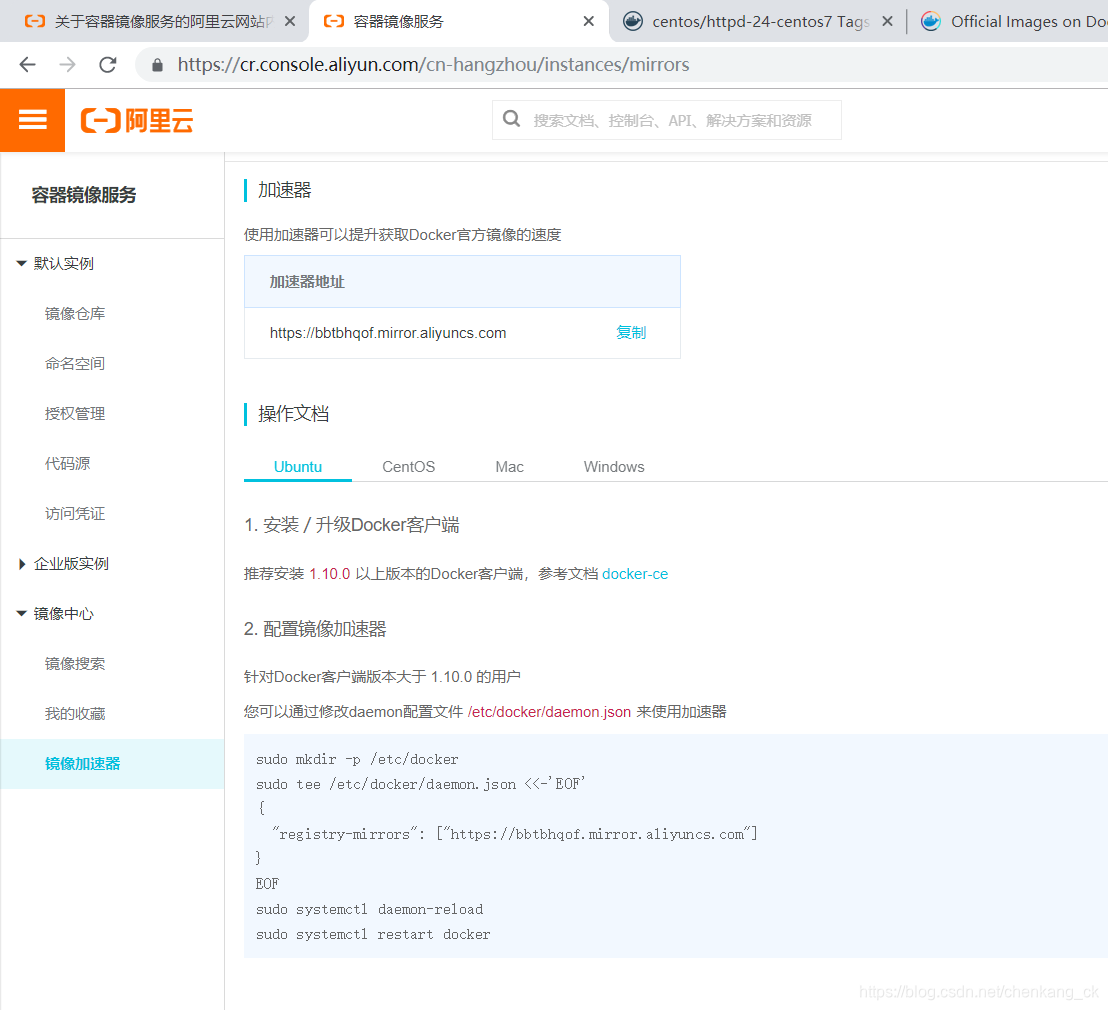Click the 2. 配置镜像加速器 heading

coord(315,629)
